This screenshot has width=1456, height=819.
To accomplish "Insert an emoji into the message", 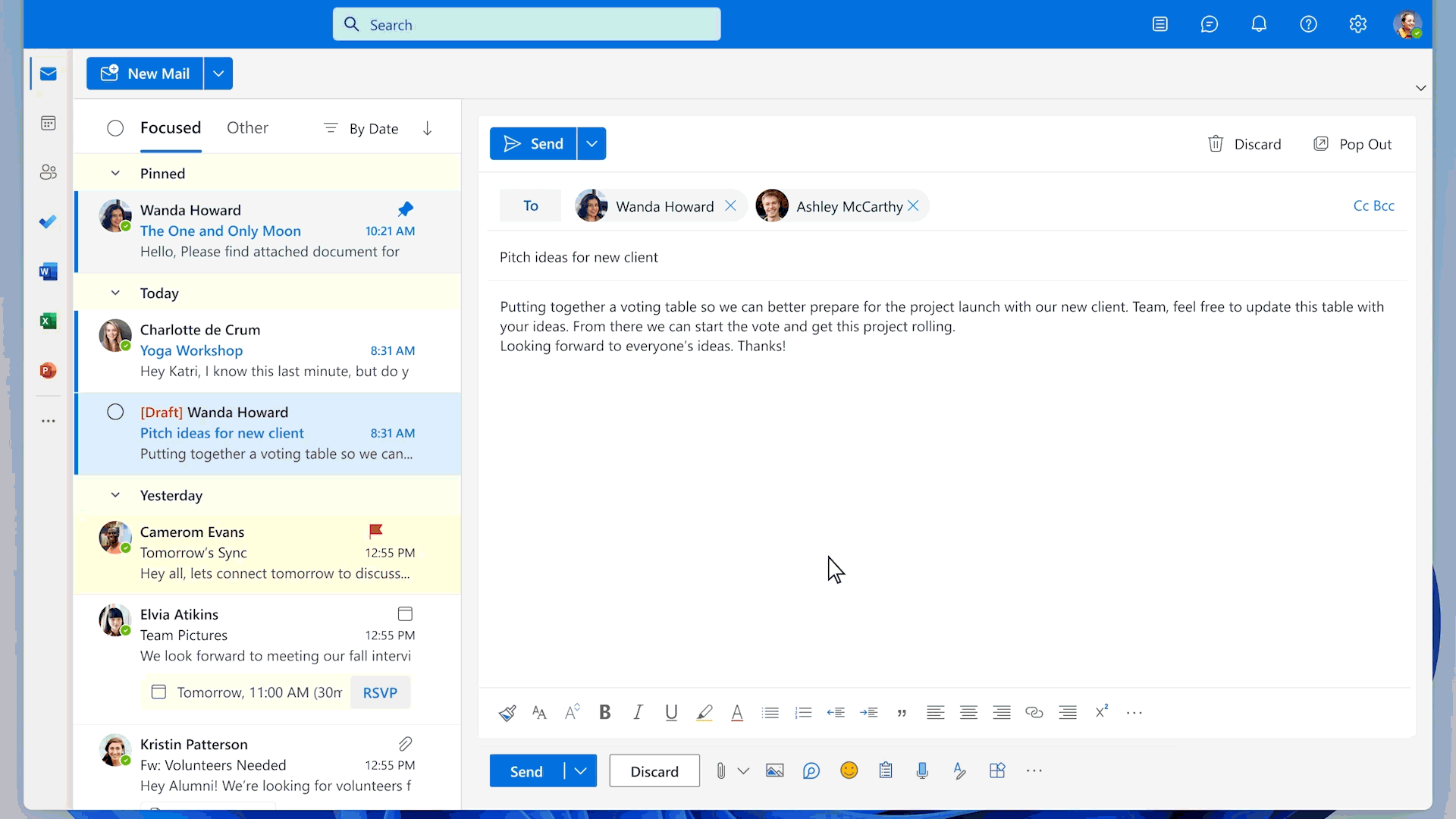I will pos(849,770).
